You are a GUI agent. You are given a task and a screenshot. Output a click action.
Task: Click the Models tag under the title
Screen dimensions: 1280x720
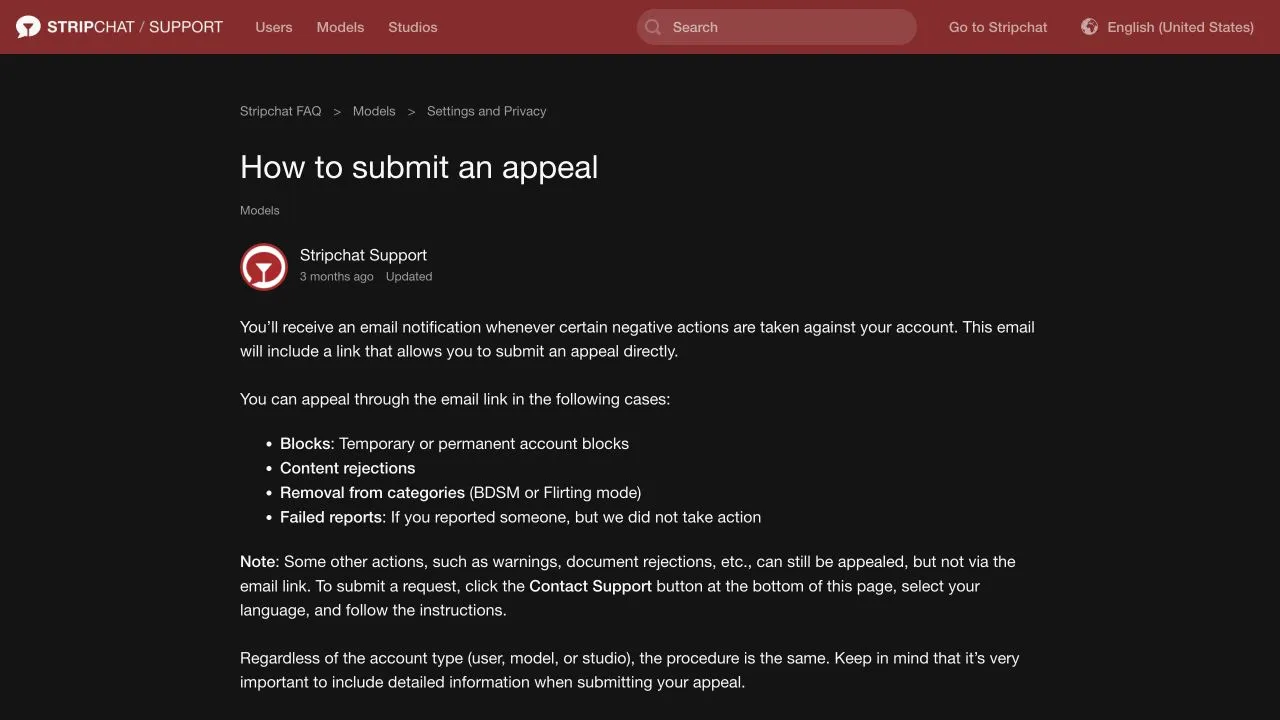(260, 210)
